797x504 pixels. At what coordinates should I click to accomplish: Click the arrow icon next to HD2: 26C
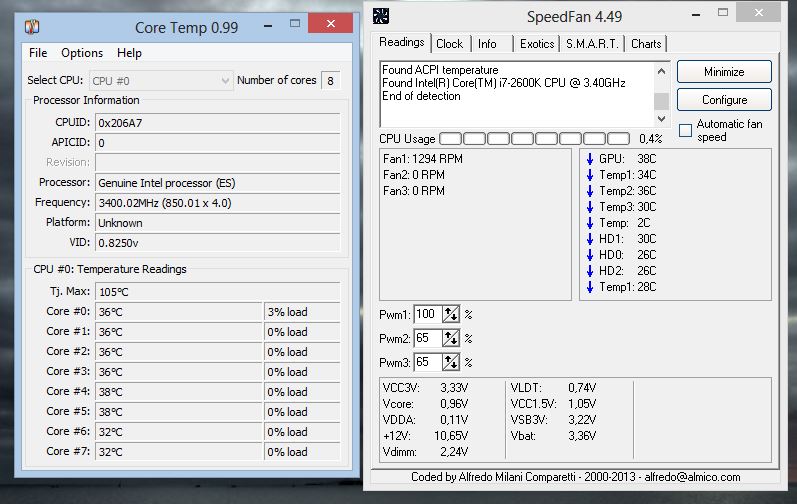(x=590, y=271)
